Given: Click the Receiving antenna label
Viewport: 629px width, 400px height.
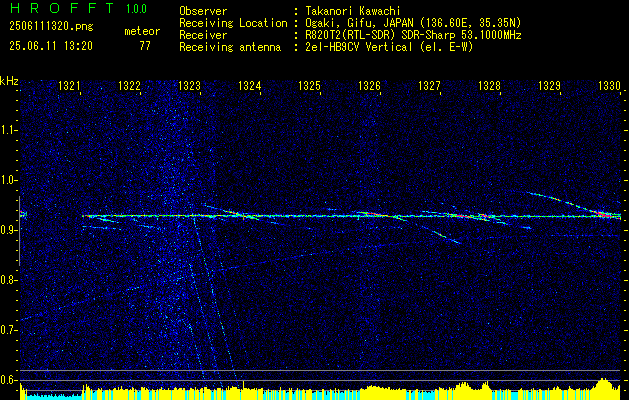Looking at the screenshot, I should [230, 47].
